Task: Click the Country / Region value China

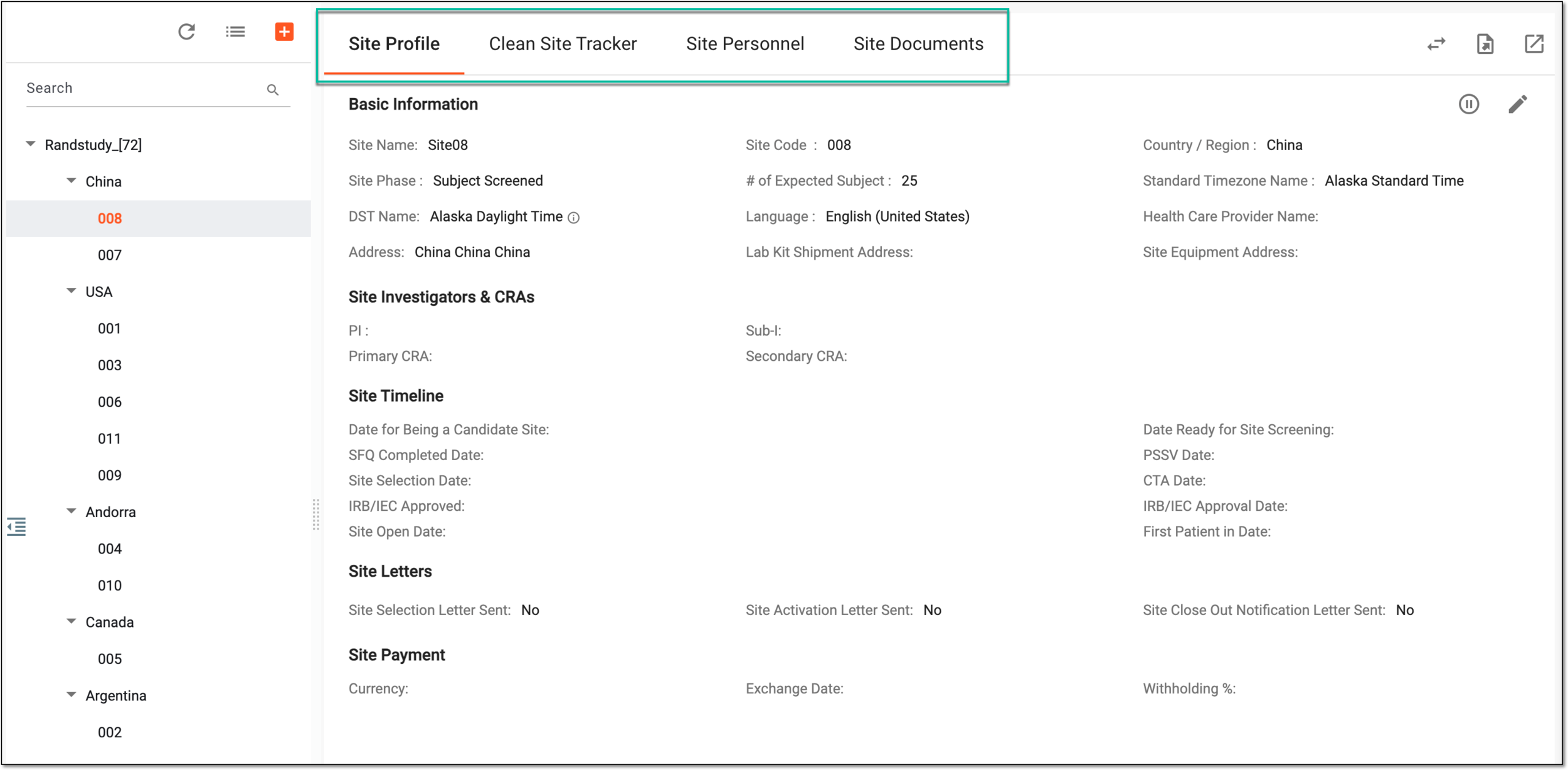Action: [x=1285, y=145]
